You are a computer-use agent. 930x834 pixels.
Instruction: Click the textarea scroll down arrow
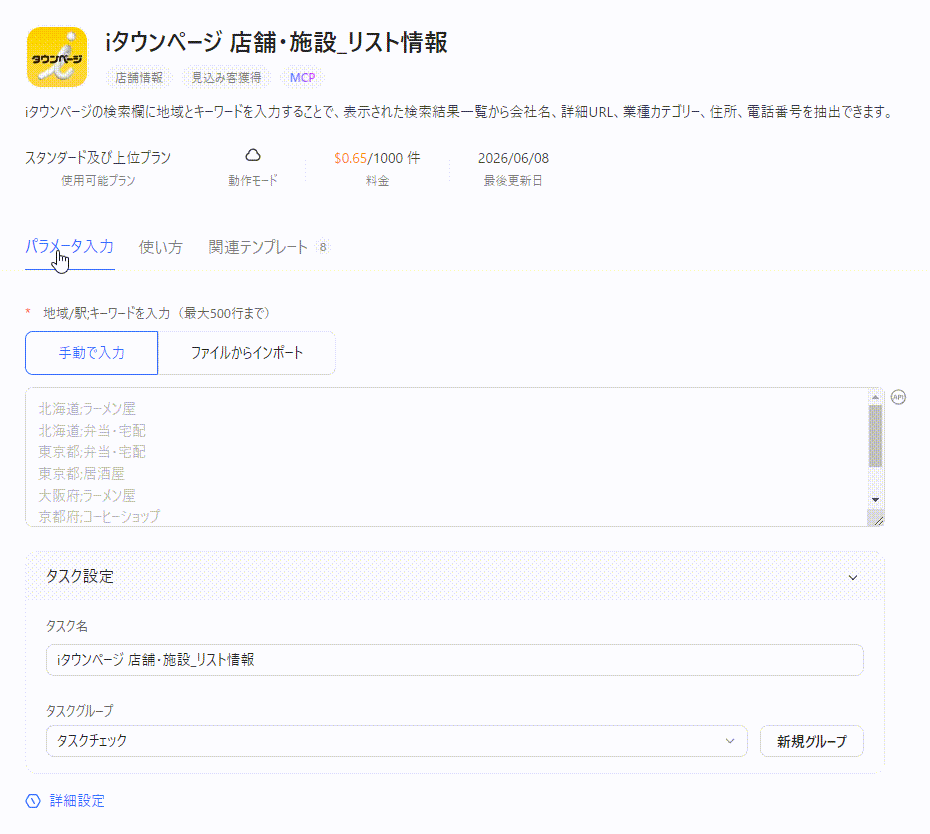(875, 500)
